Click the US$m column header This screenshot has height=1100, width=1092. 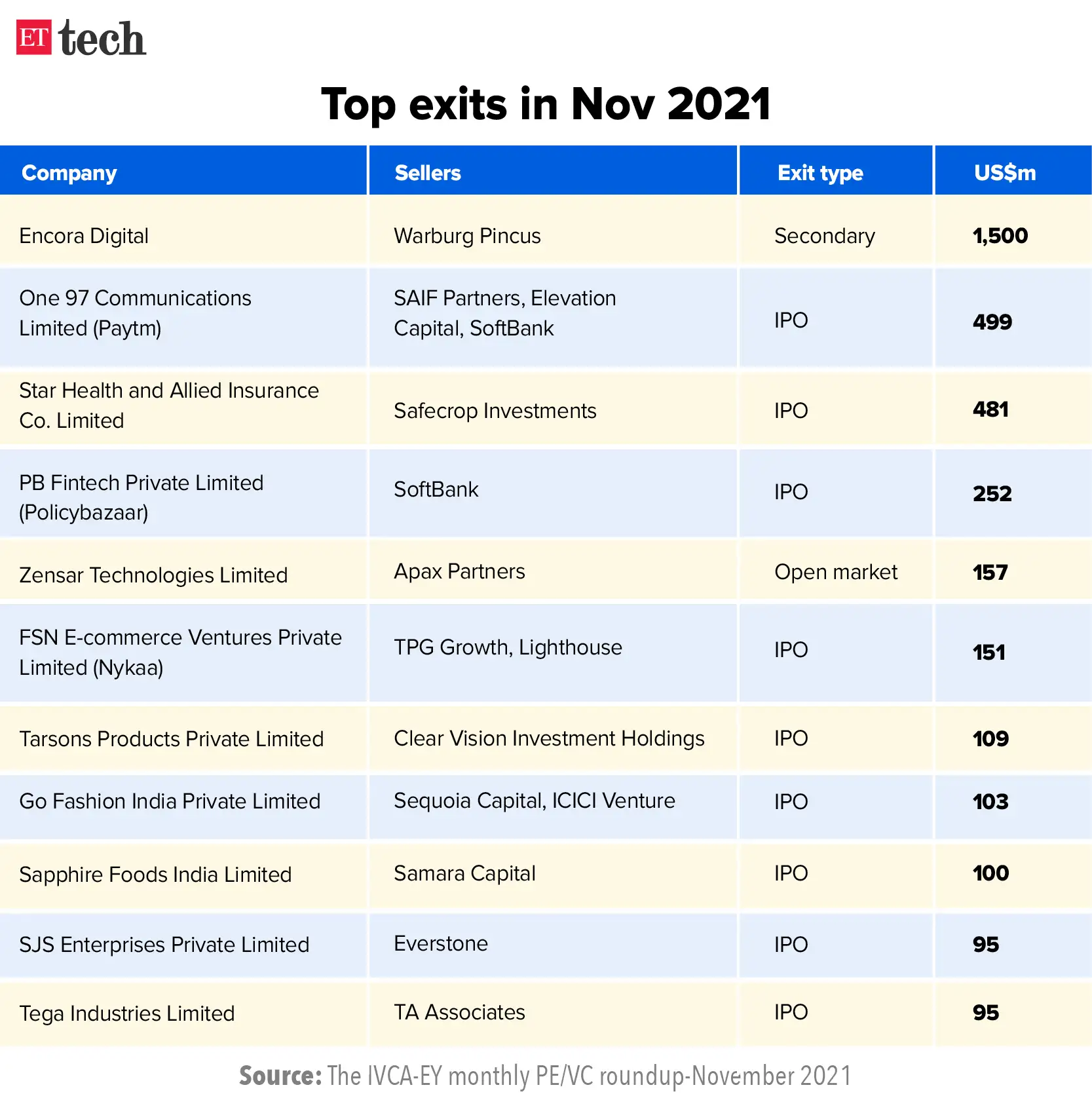click(x=1013, y=172)
